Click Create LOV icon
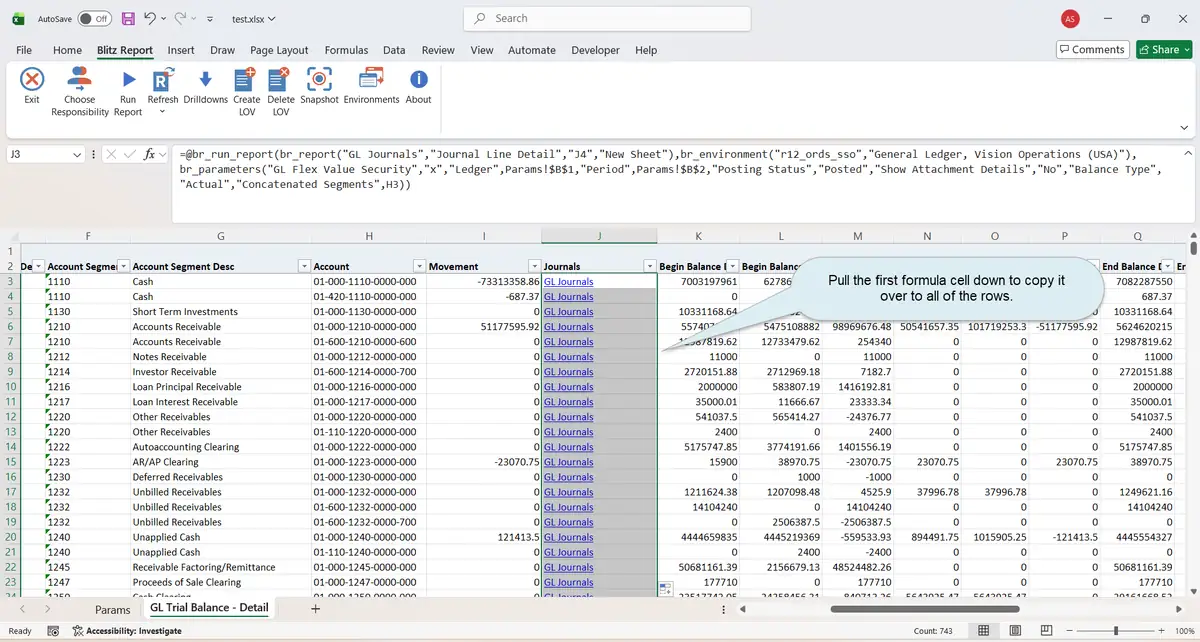 click(245, 80)
